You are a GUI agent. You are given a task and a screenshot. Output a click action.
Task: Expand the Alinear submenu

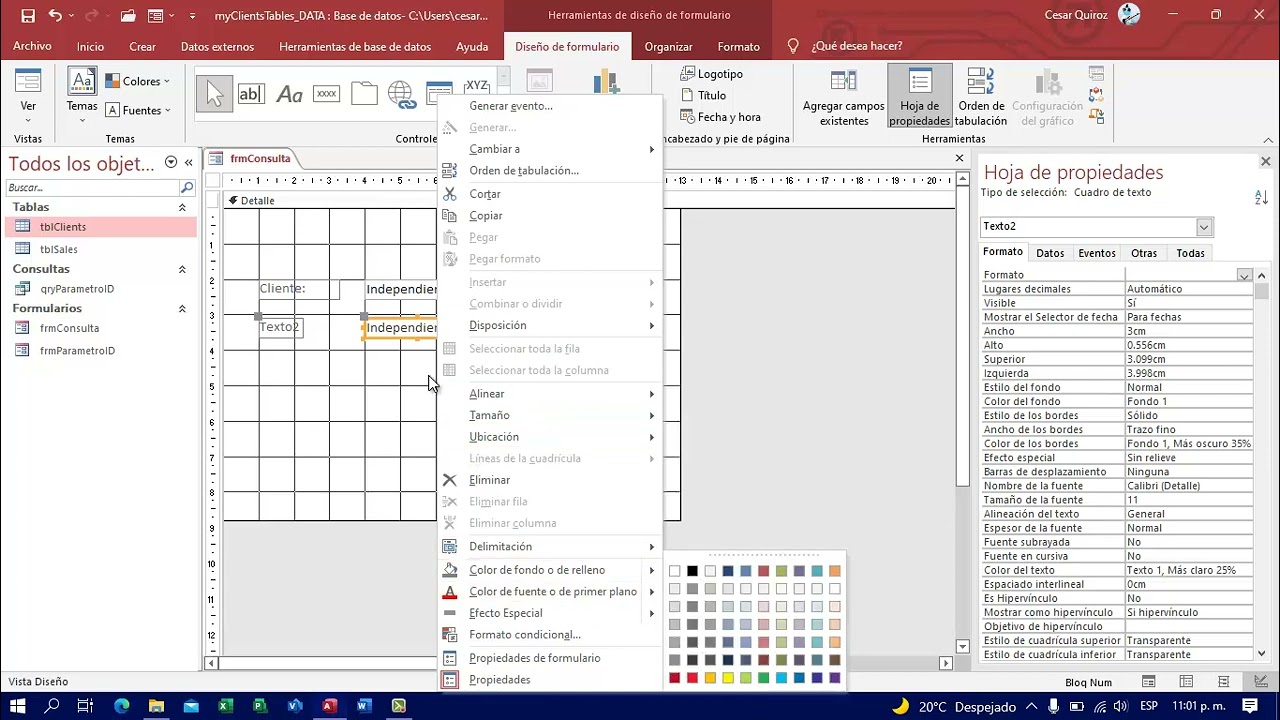pyautogui.click(x=550, y=394)
